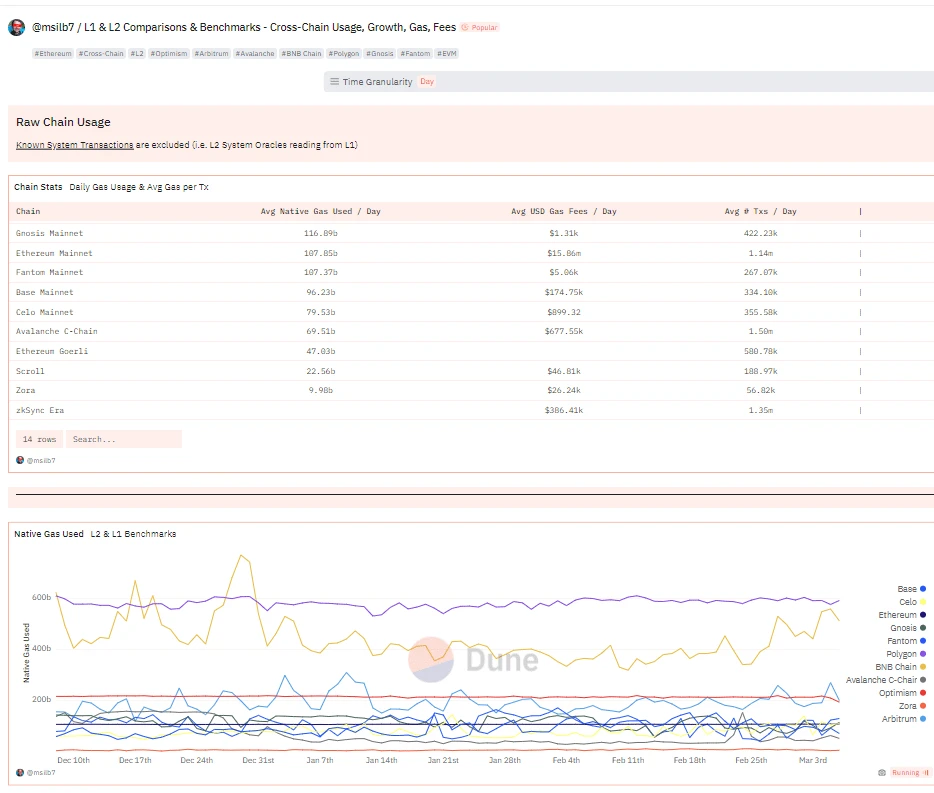This screenshot has height=793, width=934.
Task: Click the Popular badge icon
Action: 465,28
